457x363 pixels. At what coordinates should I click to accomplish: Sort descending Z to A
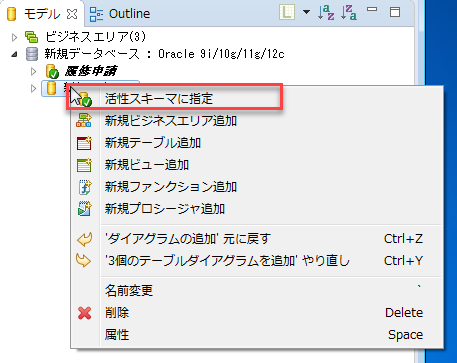coord(349,12)
